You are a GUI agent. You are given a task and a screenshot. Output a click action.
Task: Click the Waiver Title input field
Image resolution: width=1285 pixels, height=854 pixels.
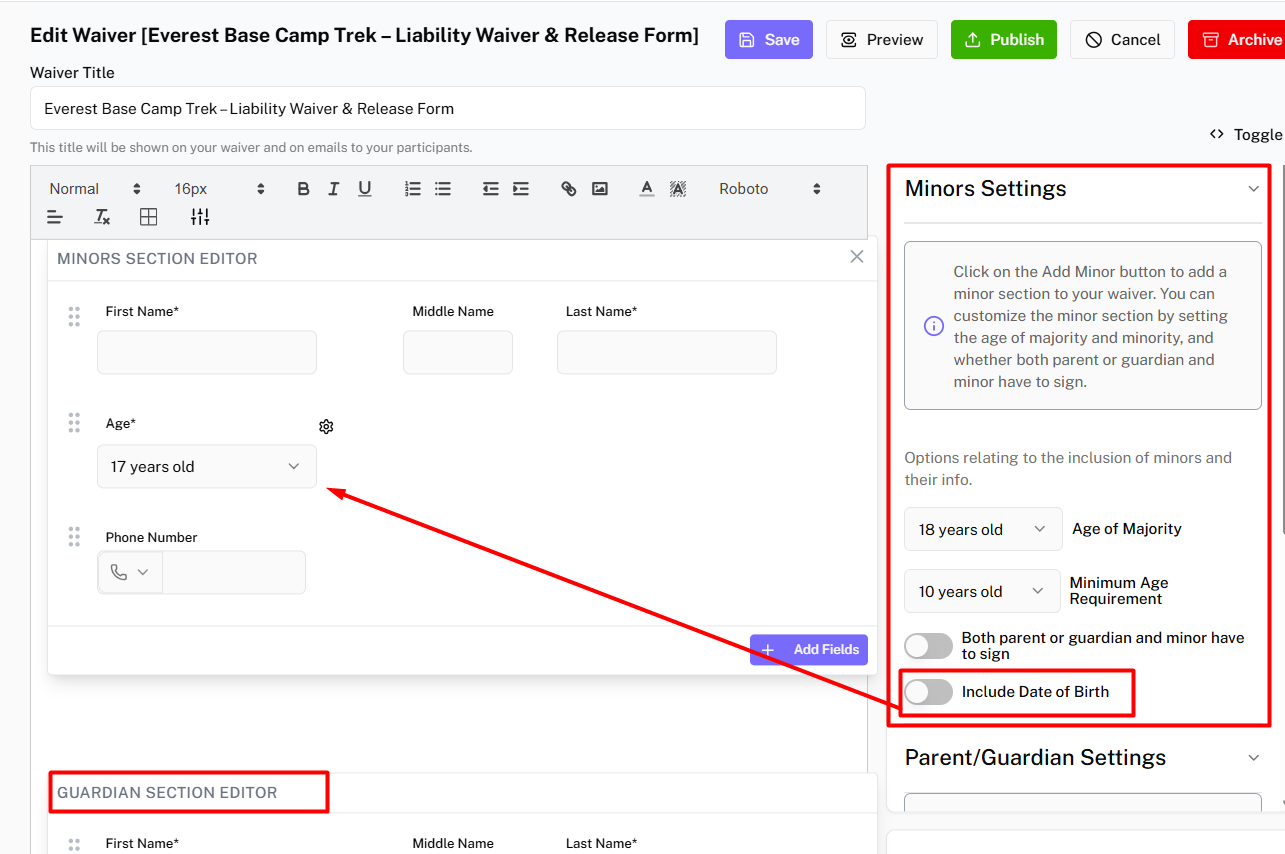tap(447, 109)
